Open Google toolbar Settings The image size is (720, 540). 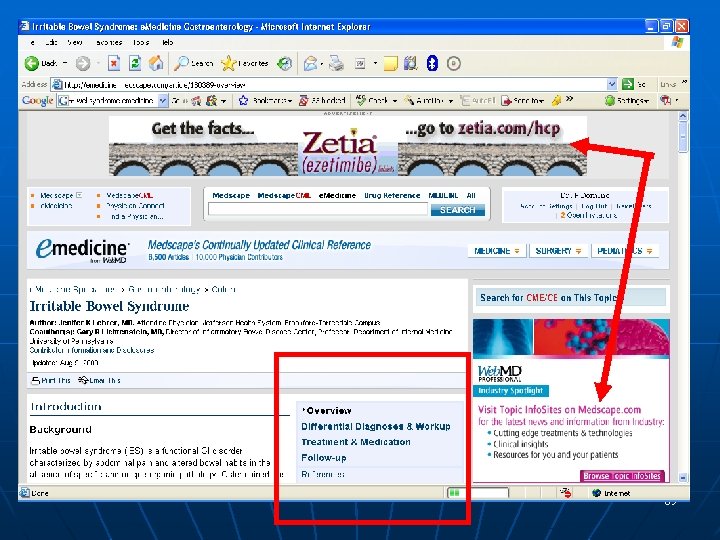[x=627, y=101]
